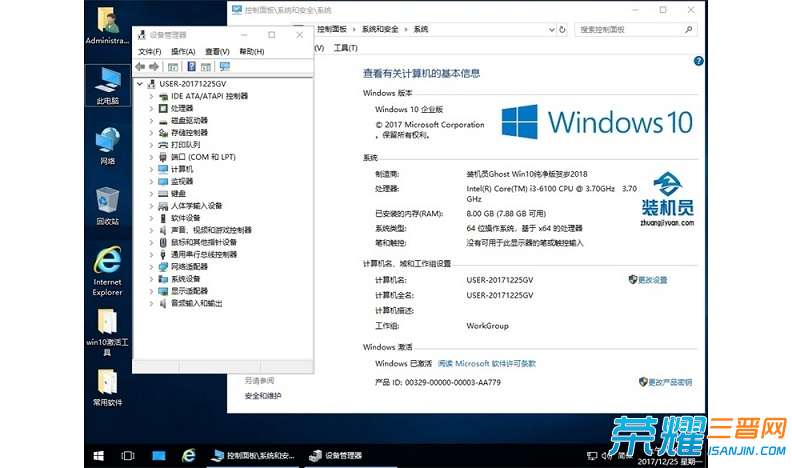Click the blue question mark Help toolbar icon
This screenshot has height=468, width=792.
(x=191, y=67)
